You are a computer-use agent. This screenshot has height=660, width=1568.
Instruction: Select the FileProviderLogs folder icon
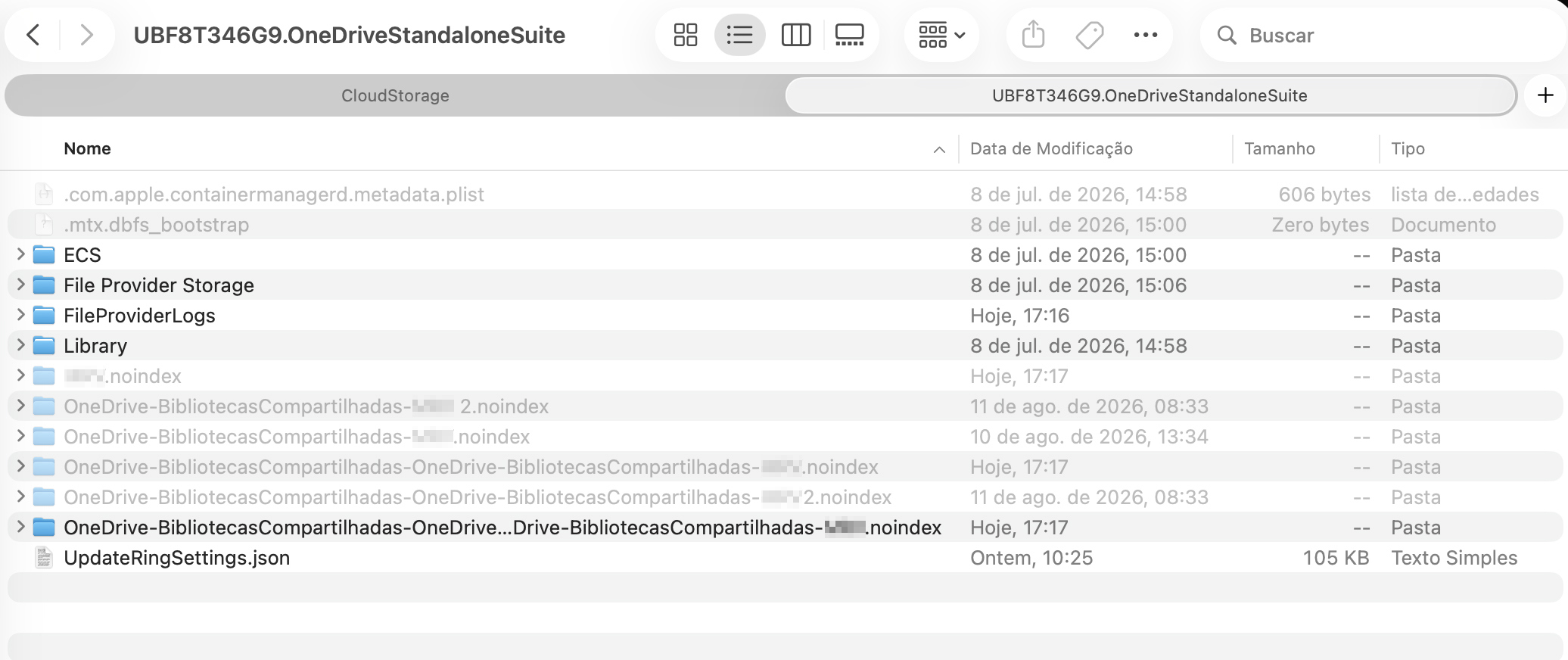pos(45,315)
